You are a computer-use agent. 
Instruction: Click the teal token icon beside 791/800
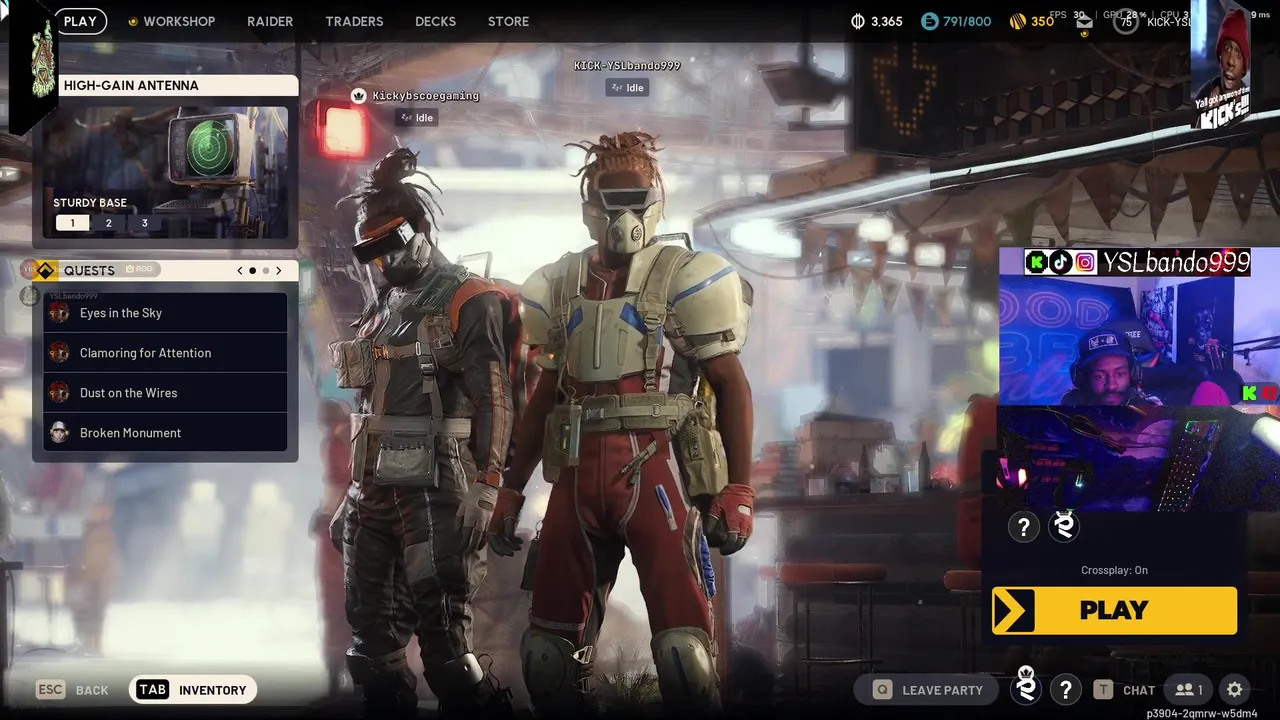930,21
